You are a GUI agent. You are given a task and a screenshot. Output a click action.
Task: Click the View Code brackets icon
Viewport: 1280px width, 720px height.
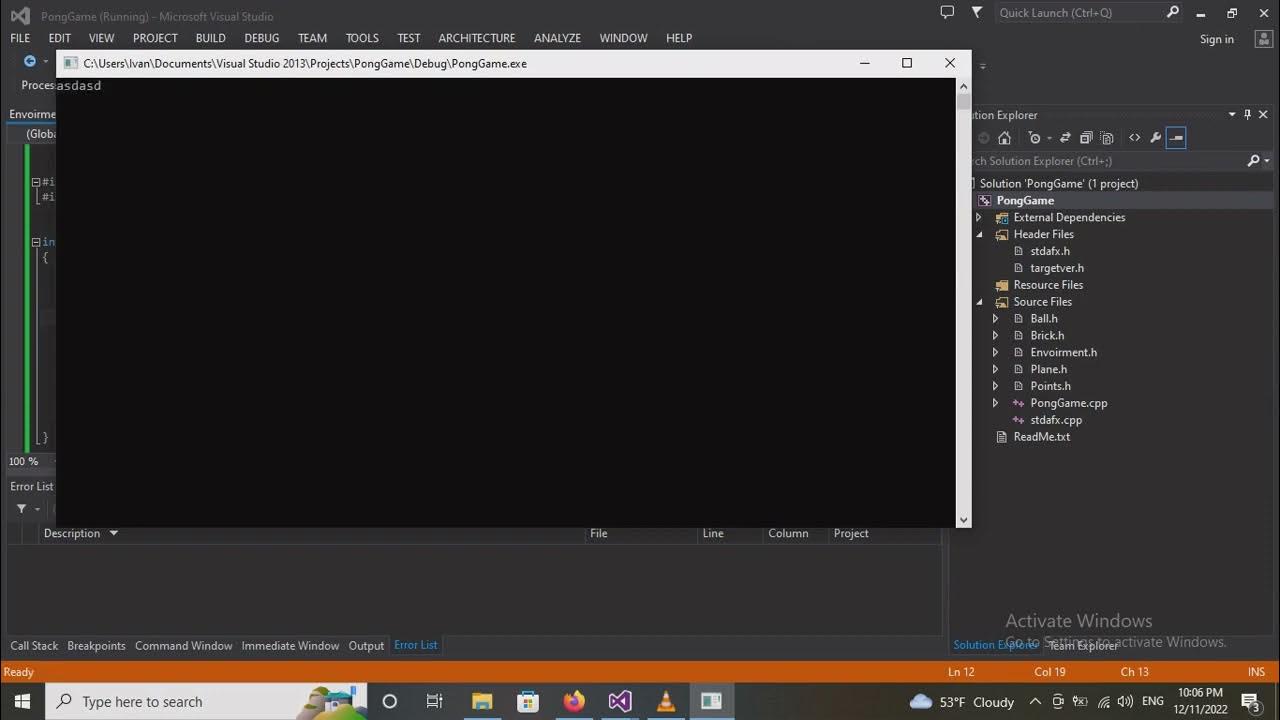point(1134,138)
